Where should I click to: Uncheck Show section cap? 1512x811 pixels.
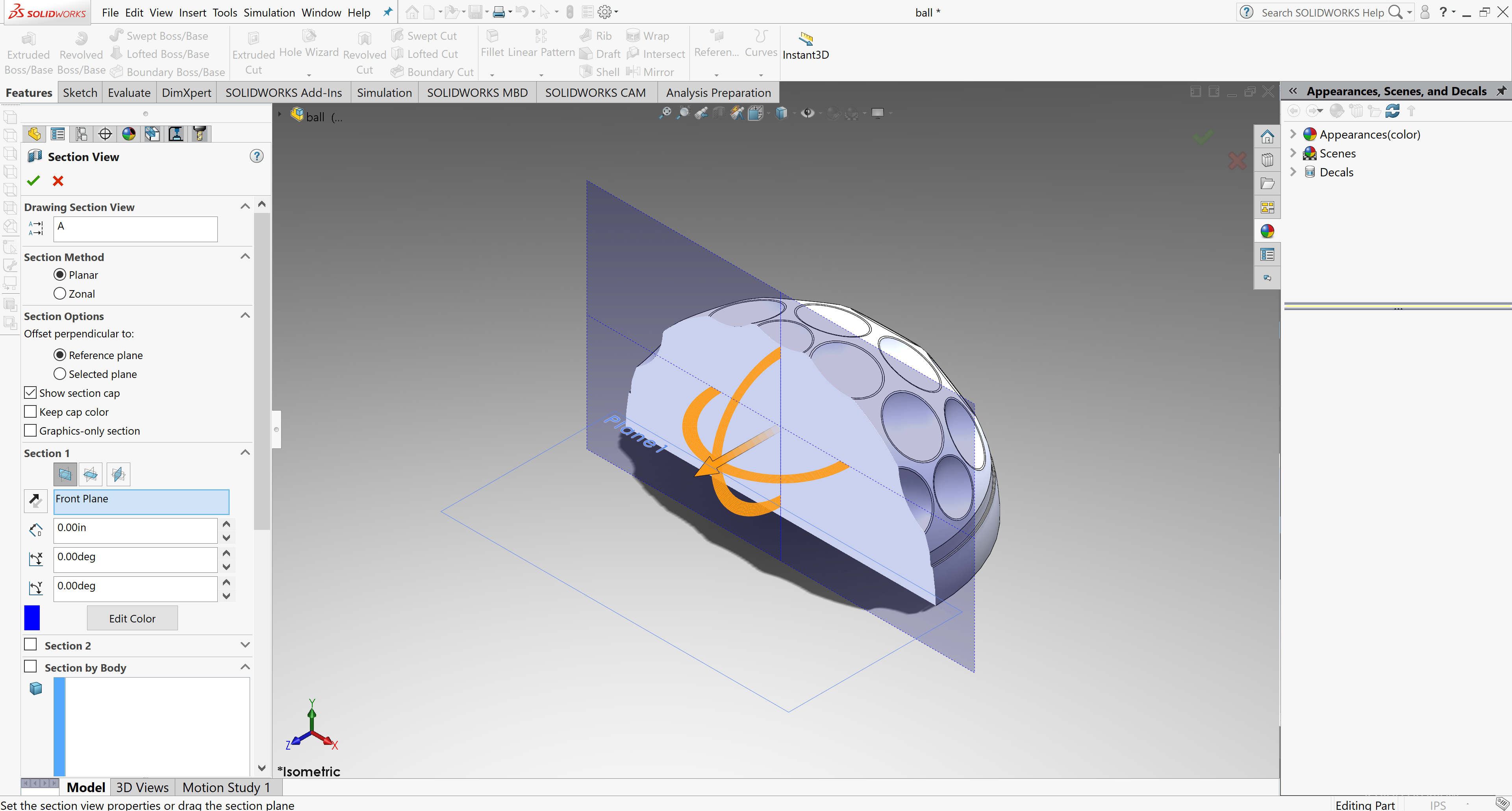coord(31,393)
